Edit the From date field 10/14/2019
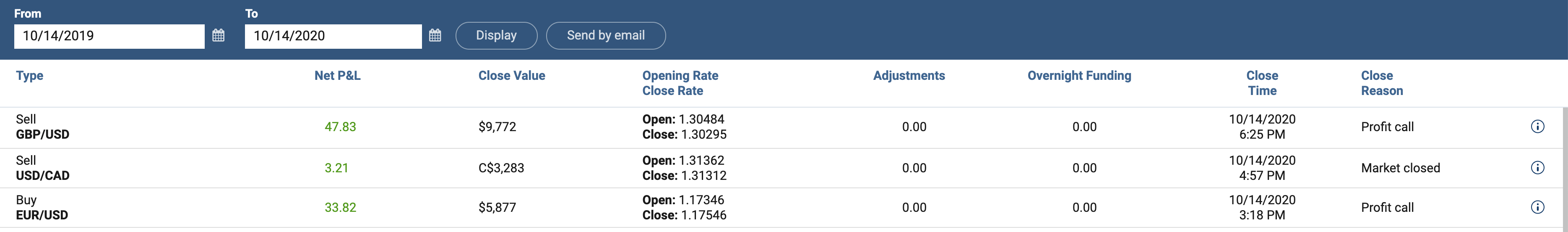Image resolution: width=1568 pixels, height=232 pixels. [109, 36]
